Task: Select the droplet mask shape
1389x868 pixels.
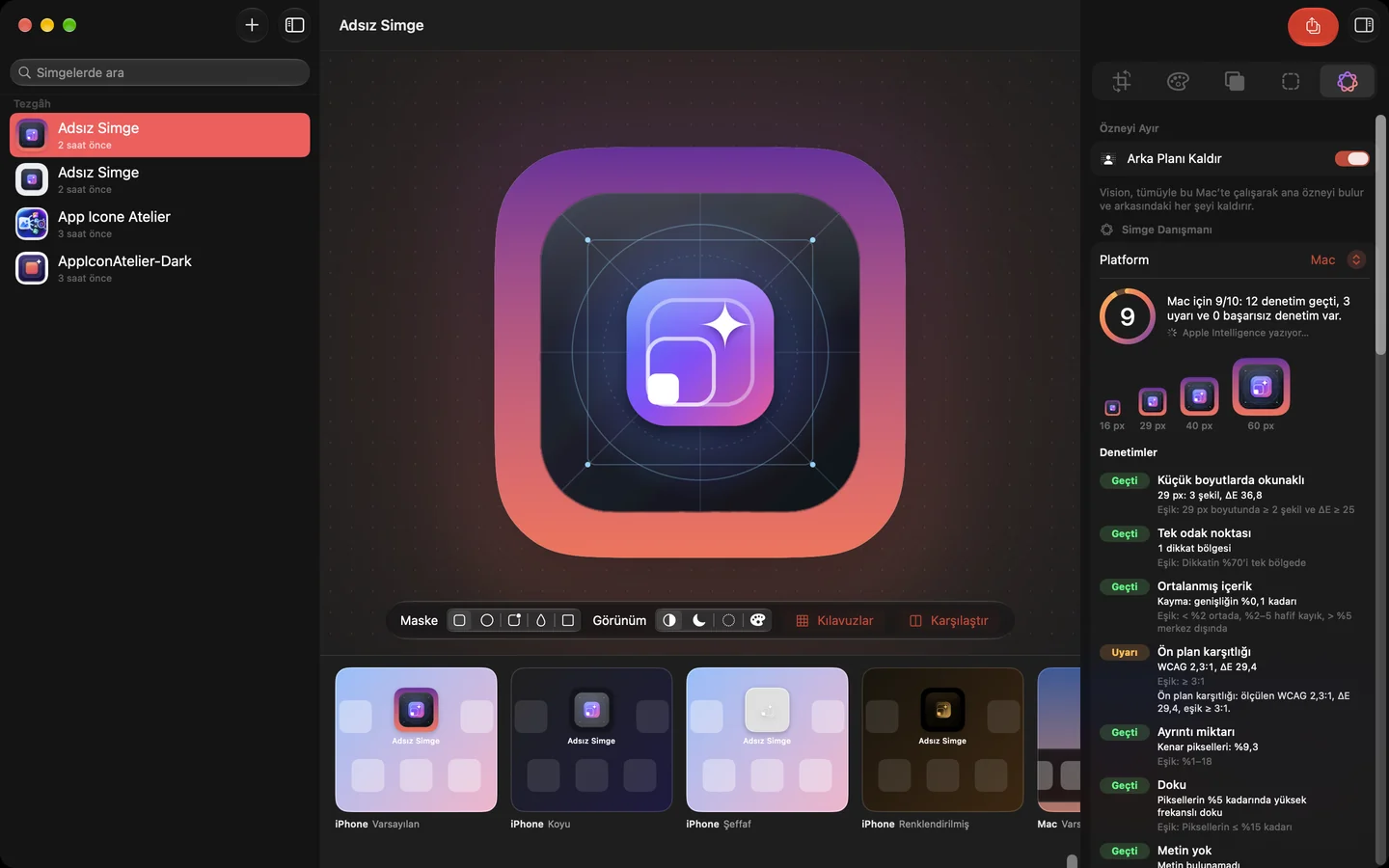Action: [x=541, y=620]
